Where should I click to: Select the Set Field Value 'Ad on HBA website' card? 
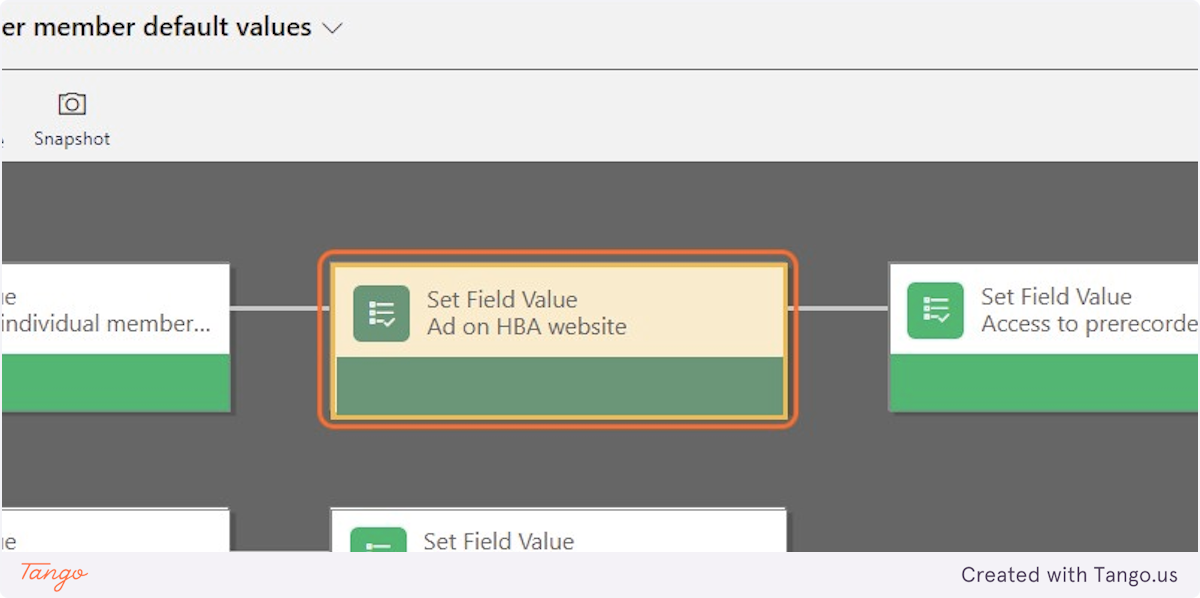tap(558, 340)
